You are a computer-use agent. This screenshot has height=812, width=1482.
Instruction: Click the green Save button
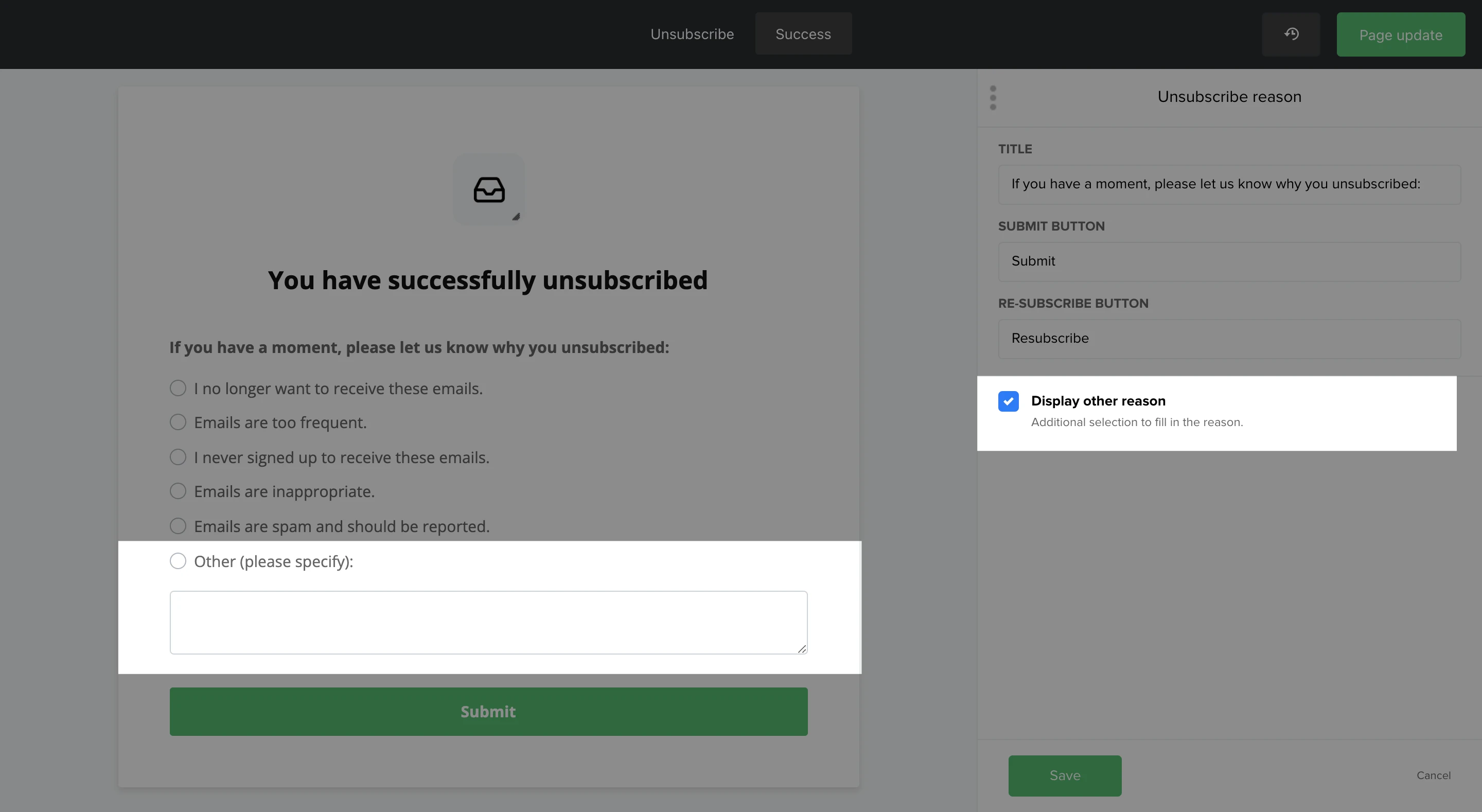click(1064, 775)
